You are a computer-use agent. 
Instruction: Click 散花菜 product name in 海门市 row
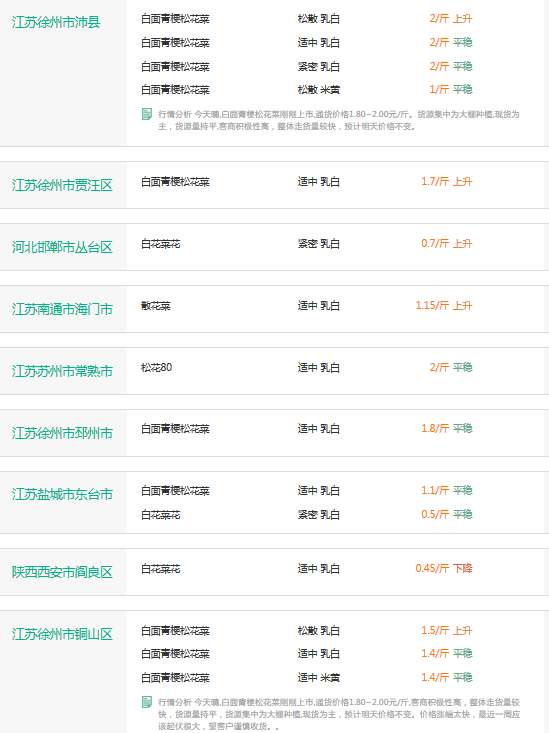point(156,306)
